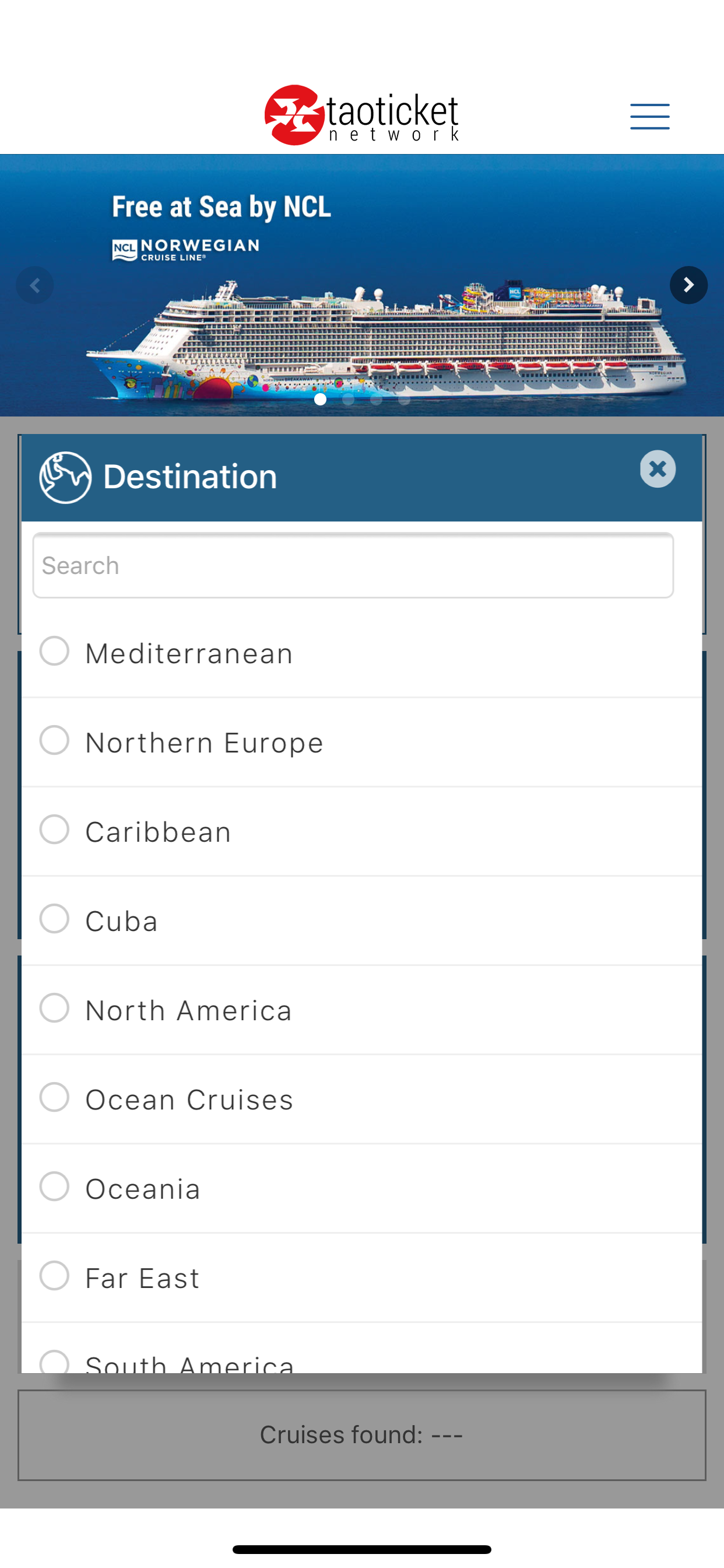Focus the destination Search field
This screenshot has width=724, height=1568.
click(x=353, y=565)
